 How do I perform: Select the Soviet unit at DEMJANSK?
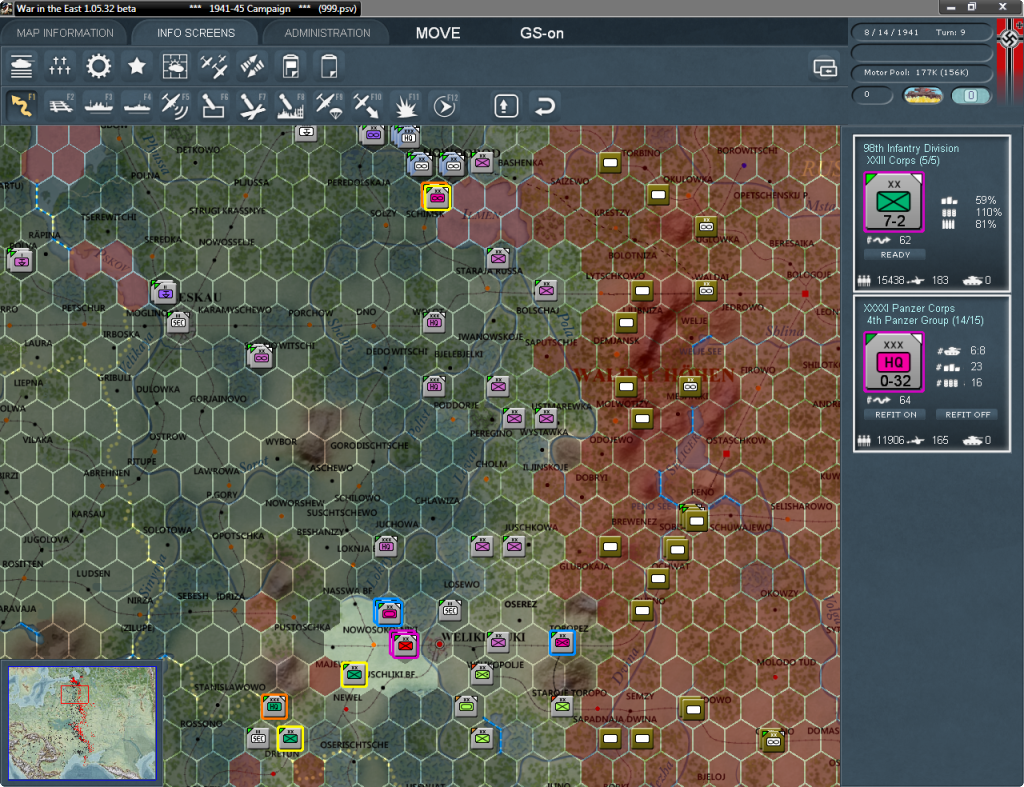pyautogui.click(x=626, y=323)
